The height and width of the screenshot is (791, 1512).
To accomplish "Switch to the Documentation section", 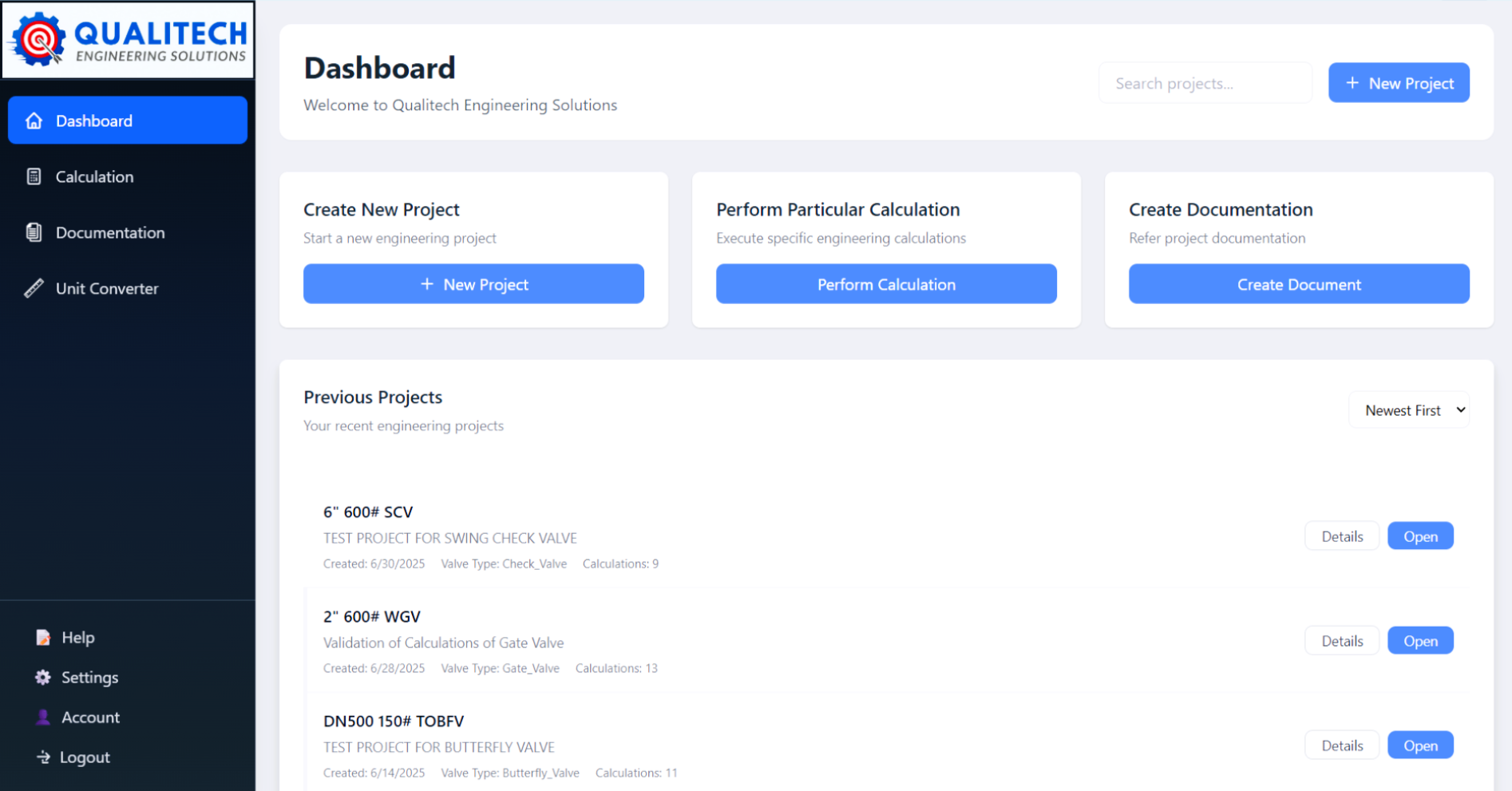I will click(109, 232).
